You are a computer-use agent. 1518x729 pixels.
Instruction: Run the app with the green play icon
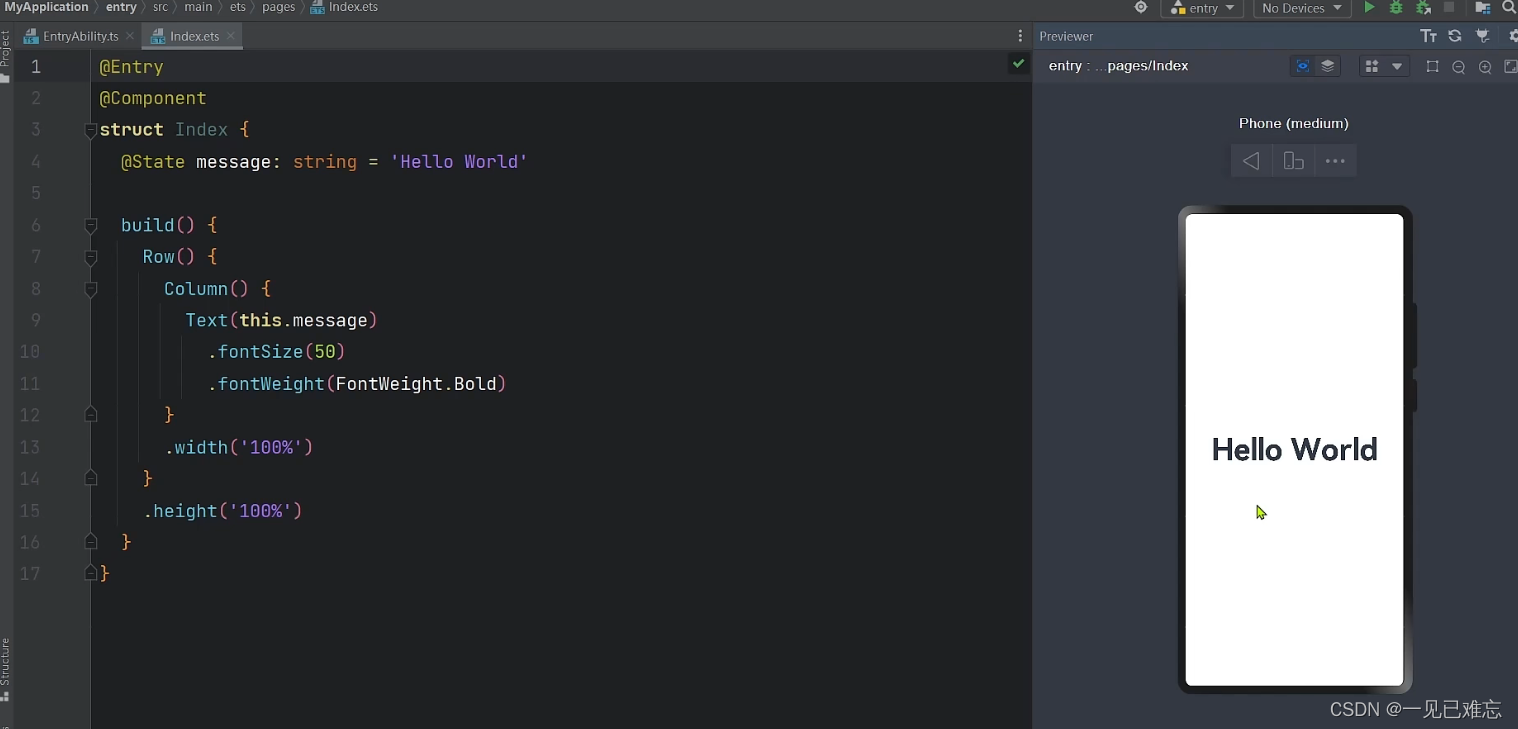[1369, 8]
